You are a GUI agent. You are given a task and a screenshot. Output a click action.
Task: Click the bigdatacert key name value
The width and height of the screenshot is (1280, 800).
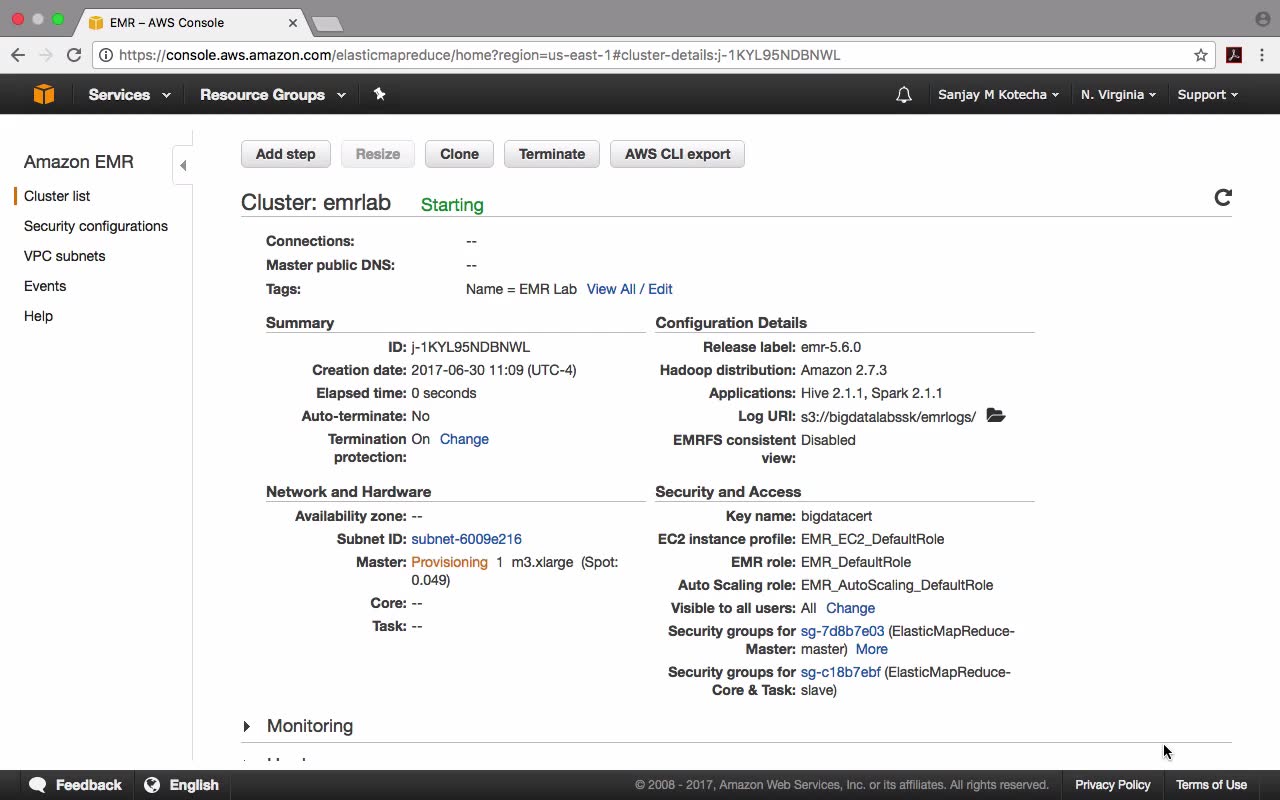(x=836, y=516)
